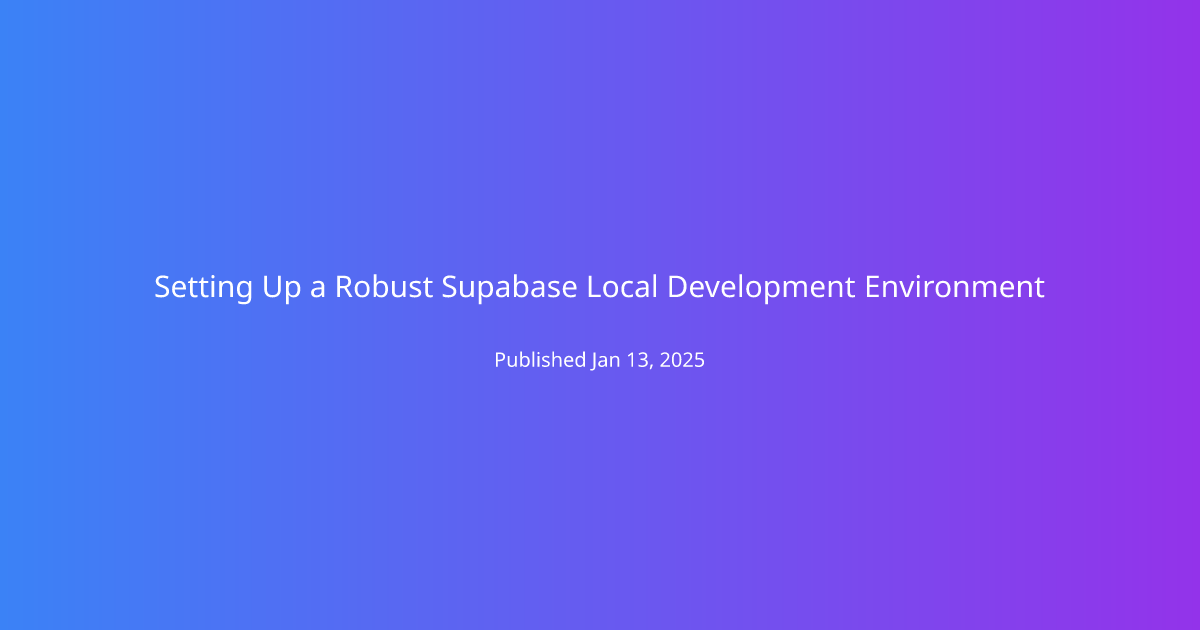This screenshot has width=1200, height=630.
Task: Click the year '2025' in the date
Action: tap(682, 361)
